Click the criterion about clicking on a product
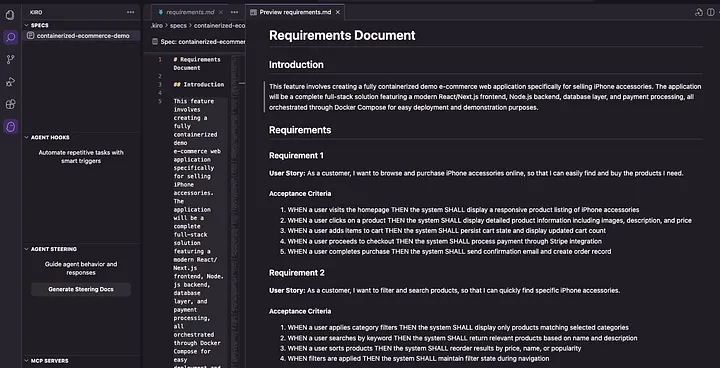Viewport: 720px width, 368px height. (489, 221)
